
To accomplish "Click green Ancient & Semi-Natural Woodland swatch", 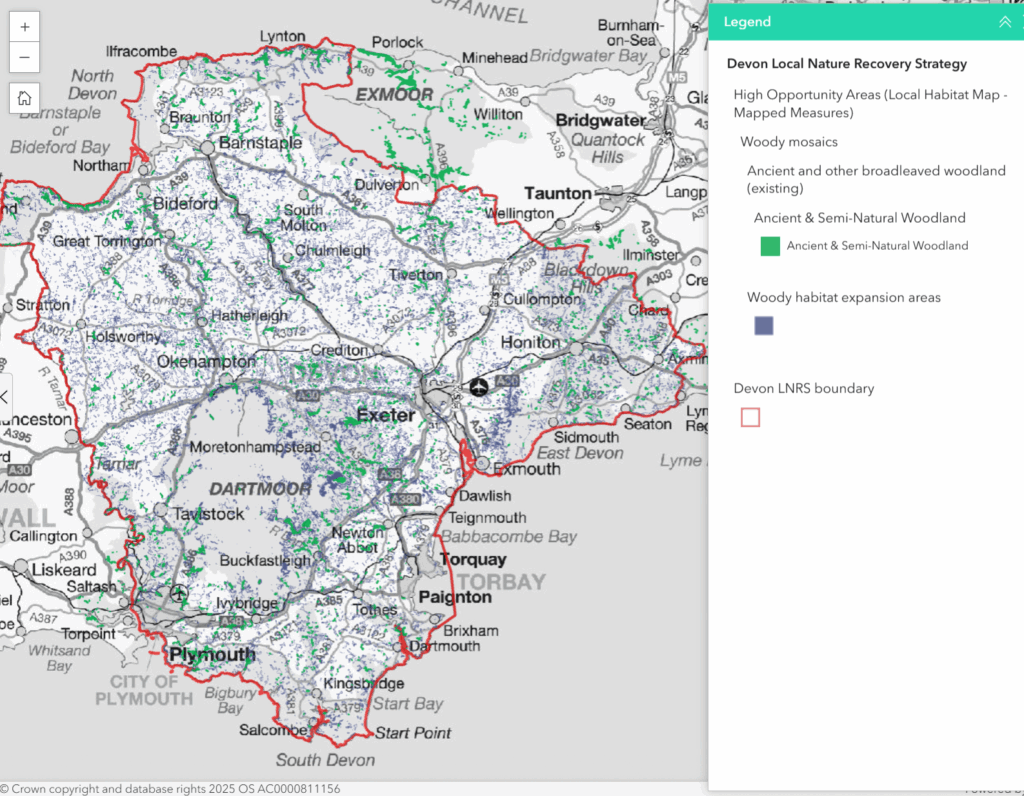I will point(770,246).
